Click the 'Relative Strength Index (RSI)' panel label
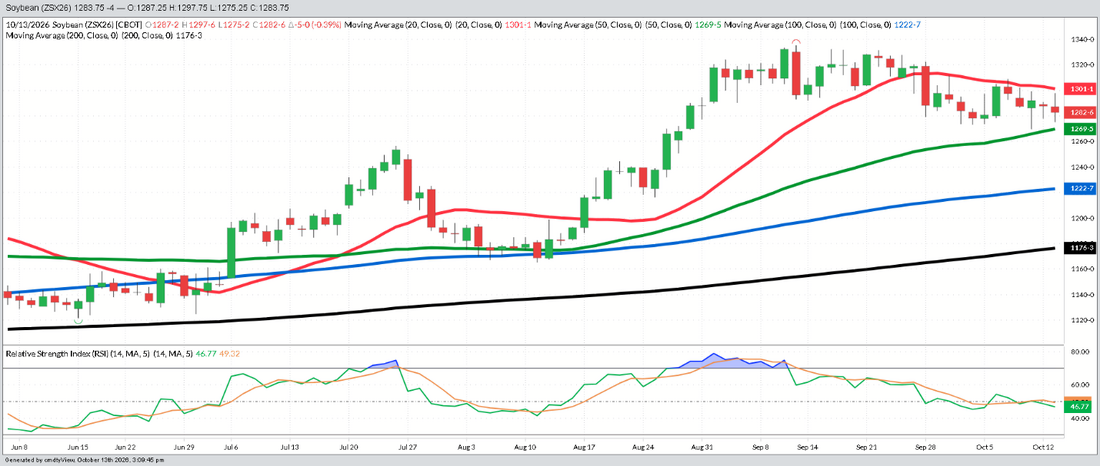This screenshot has width=1100, height=466. click(x=58, y=354)
